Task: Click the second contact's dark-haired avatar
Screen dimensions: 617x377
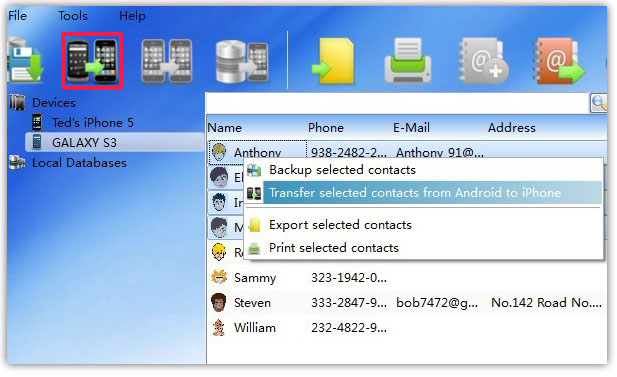Action: [x=219, y=177]
